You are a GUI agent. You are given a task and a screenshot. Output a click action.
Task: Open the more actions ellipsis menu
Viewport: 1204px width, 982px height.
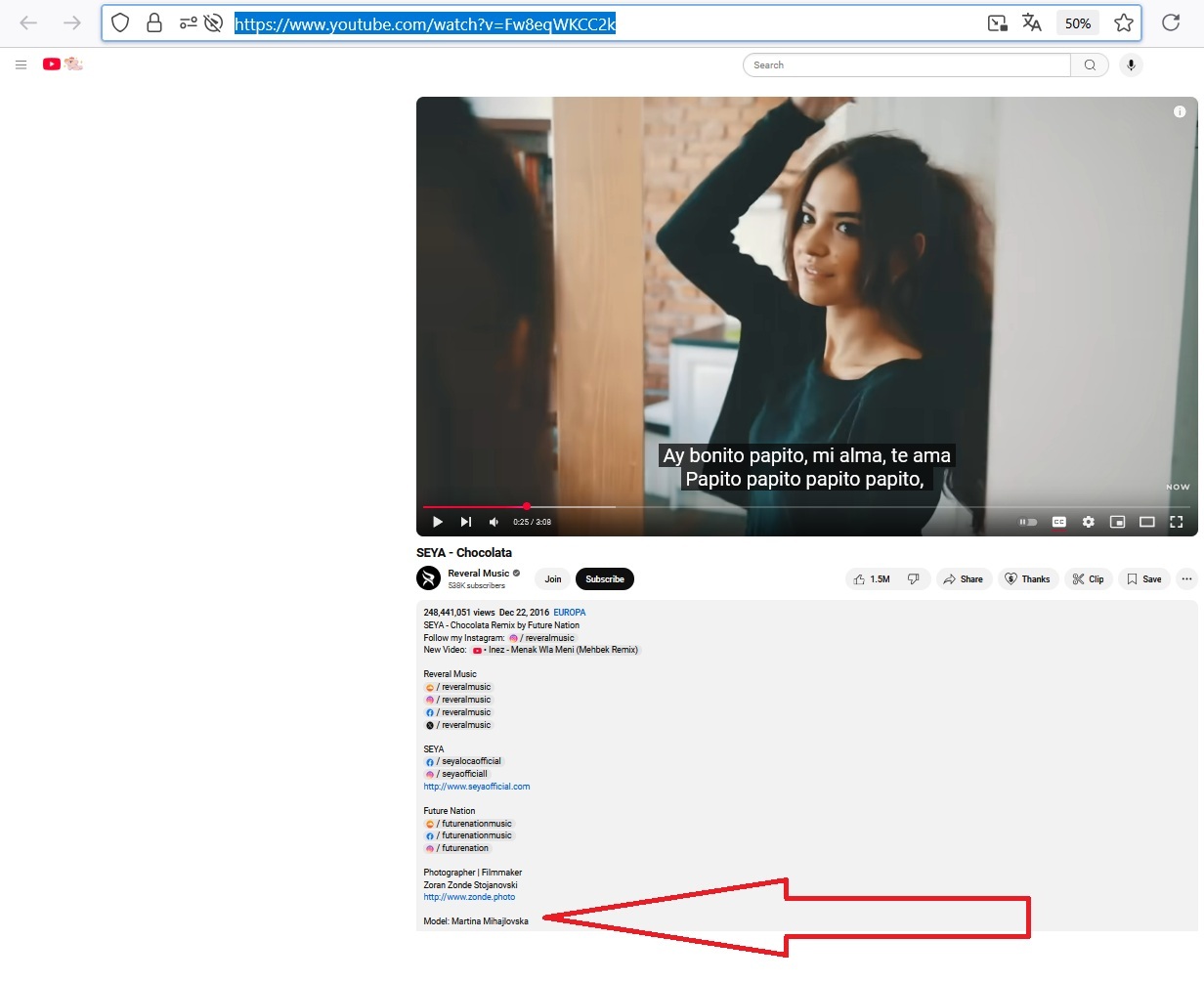tap(1186, 579)
